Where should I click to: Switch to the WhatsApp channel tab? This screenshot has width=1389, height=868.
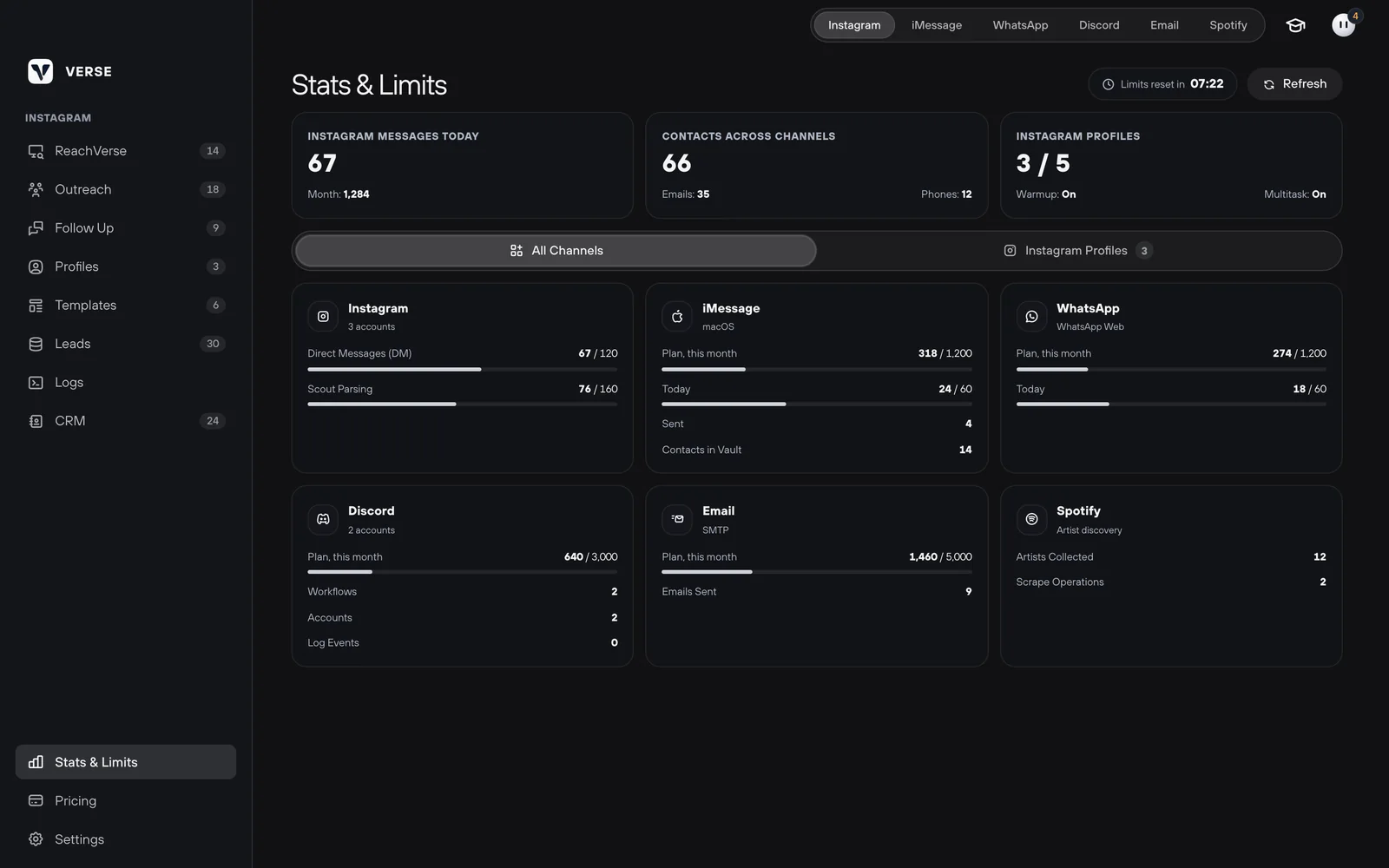[1020, 25]
